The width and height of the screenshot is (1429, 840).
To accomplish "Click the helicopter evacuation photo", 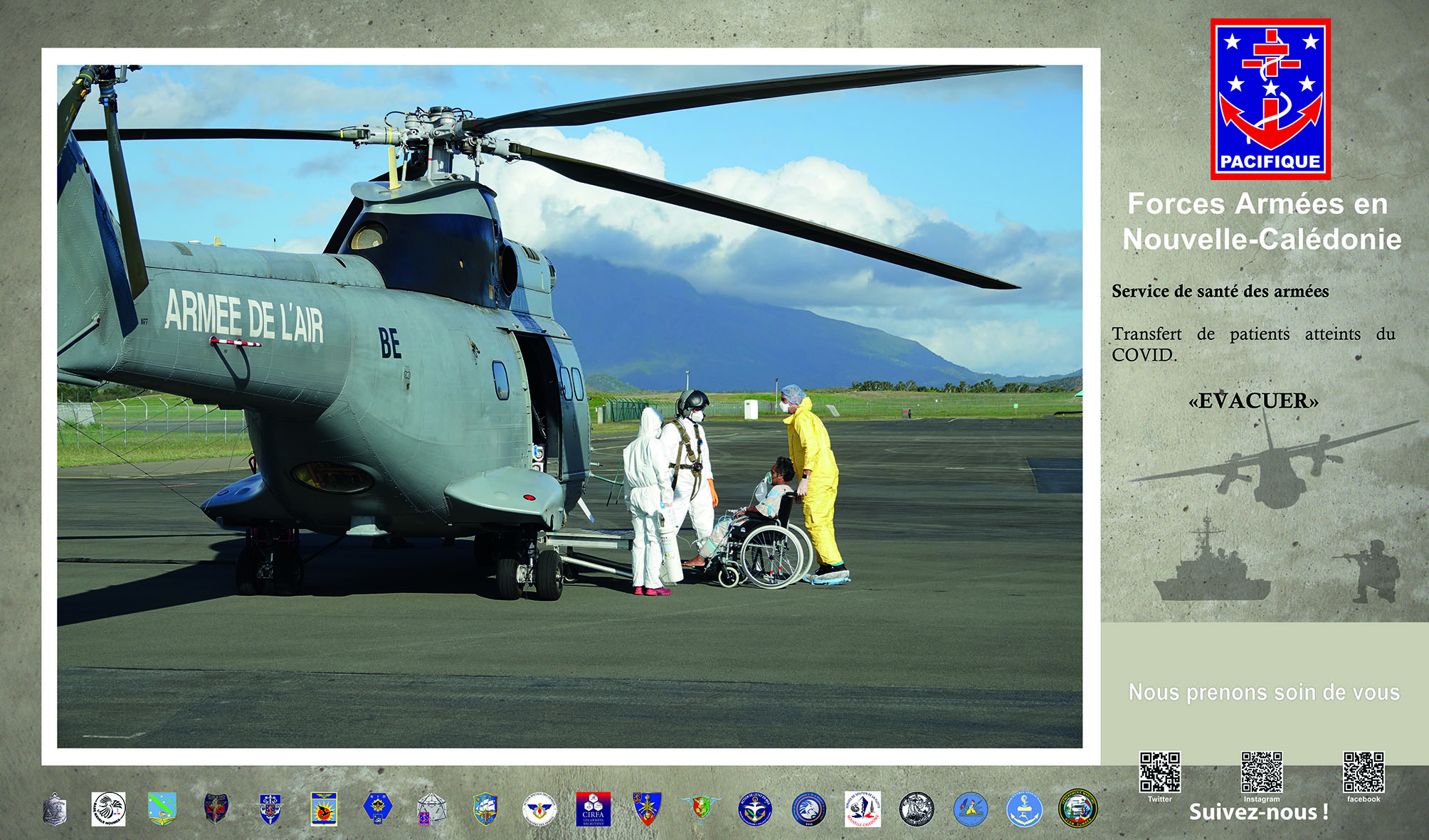I will [569, 406].
